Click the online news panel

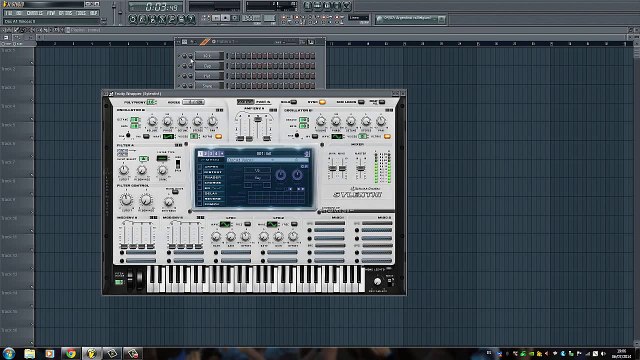(410, 19)
